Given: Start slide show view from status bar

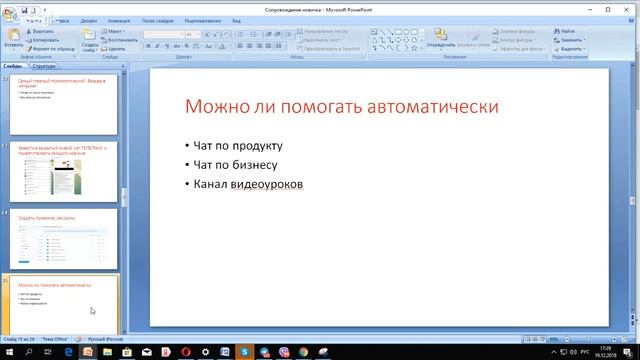Looking at the screenshot, I should coord(542,339).
